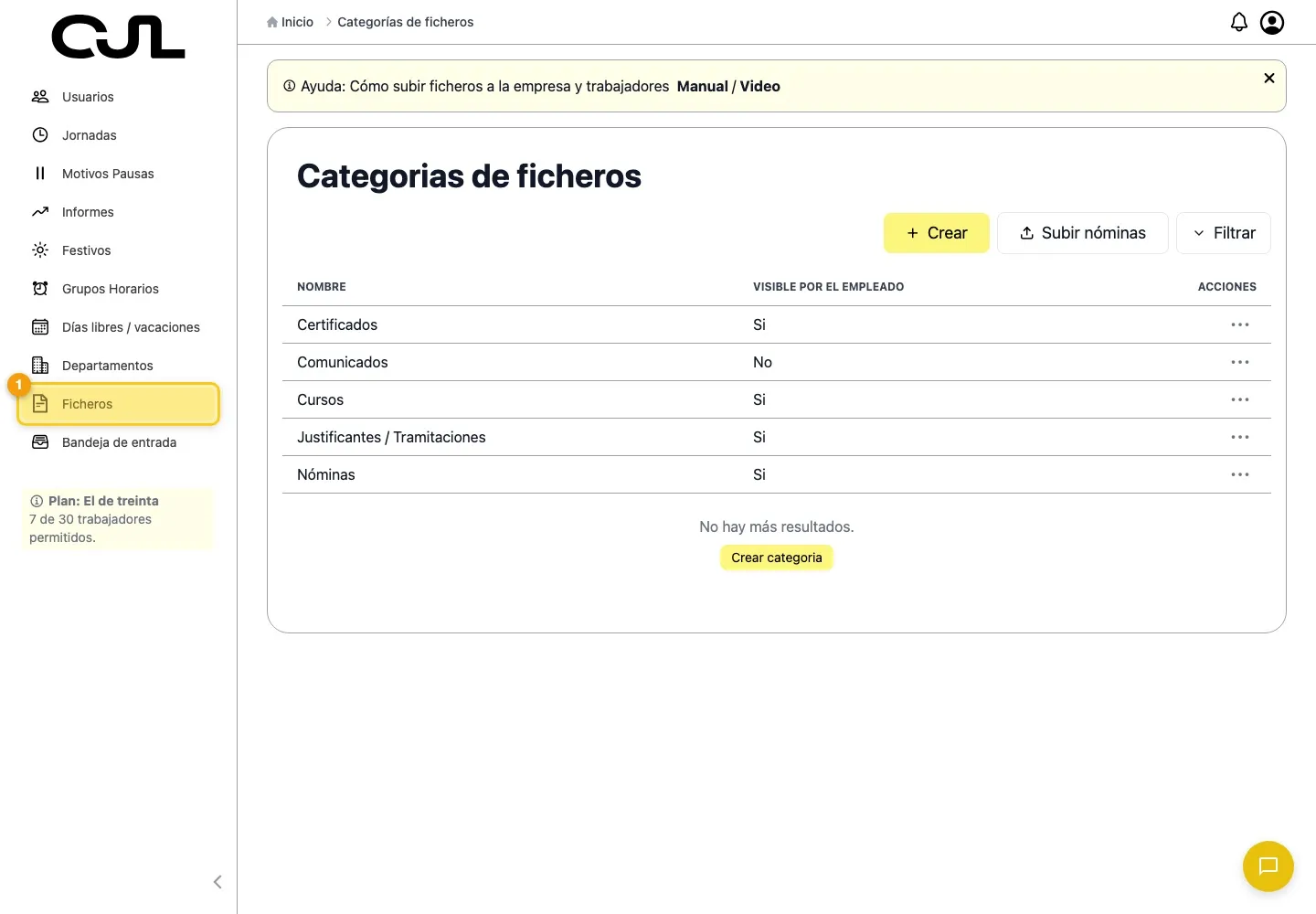Open actions menu for Comunicados
The image size is (1316, 914).
pos(1240,362)
